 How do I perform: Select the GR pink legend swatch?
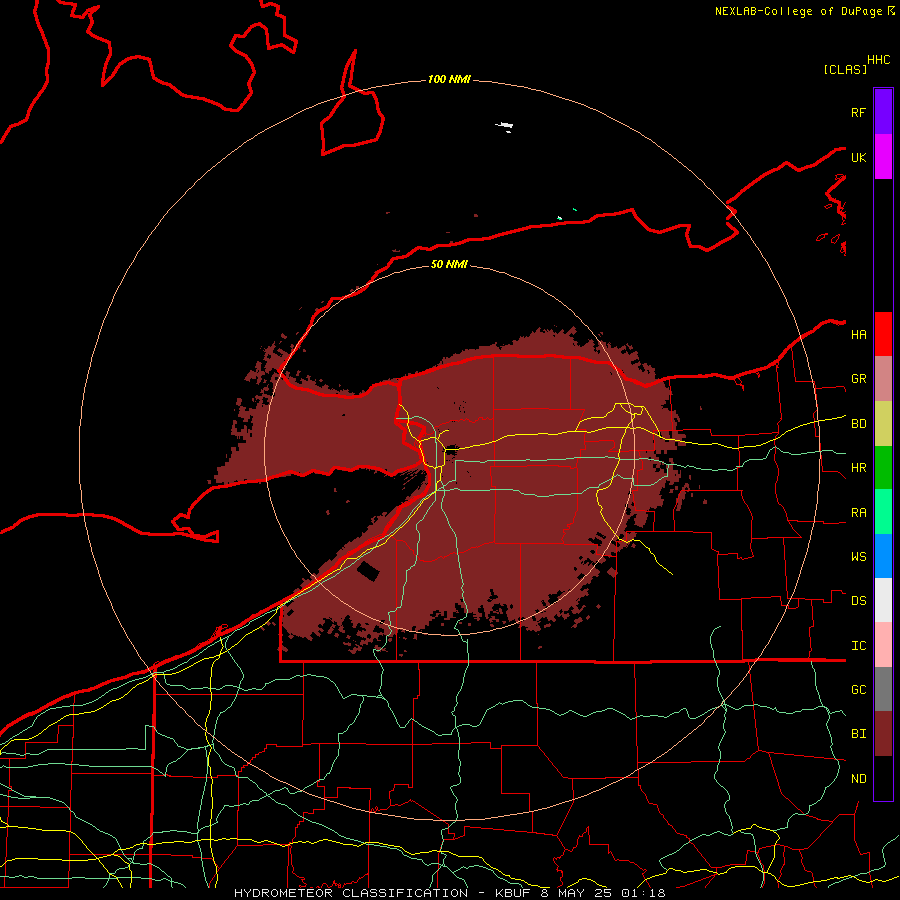pyautogui.click(x=883, y=379)
